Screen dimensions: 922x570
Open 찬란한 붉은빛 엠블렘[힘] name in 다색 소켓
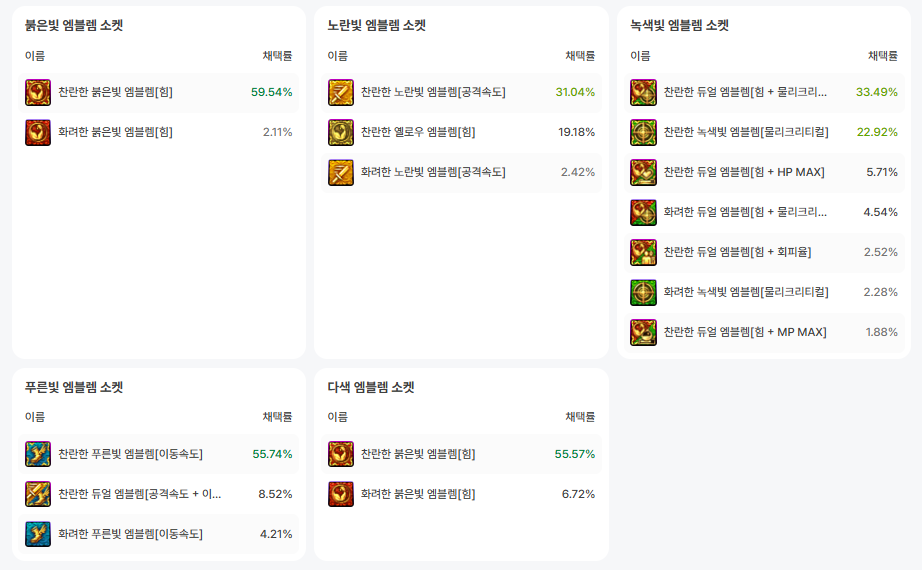[418, 454]
